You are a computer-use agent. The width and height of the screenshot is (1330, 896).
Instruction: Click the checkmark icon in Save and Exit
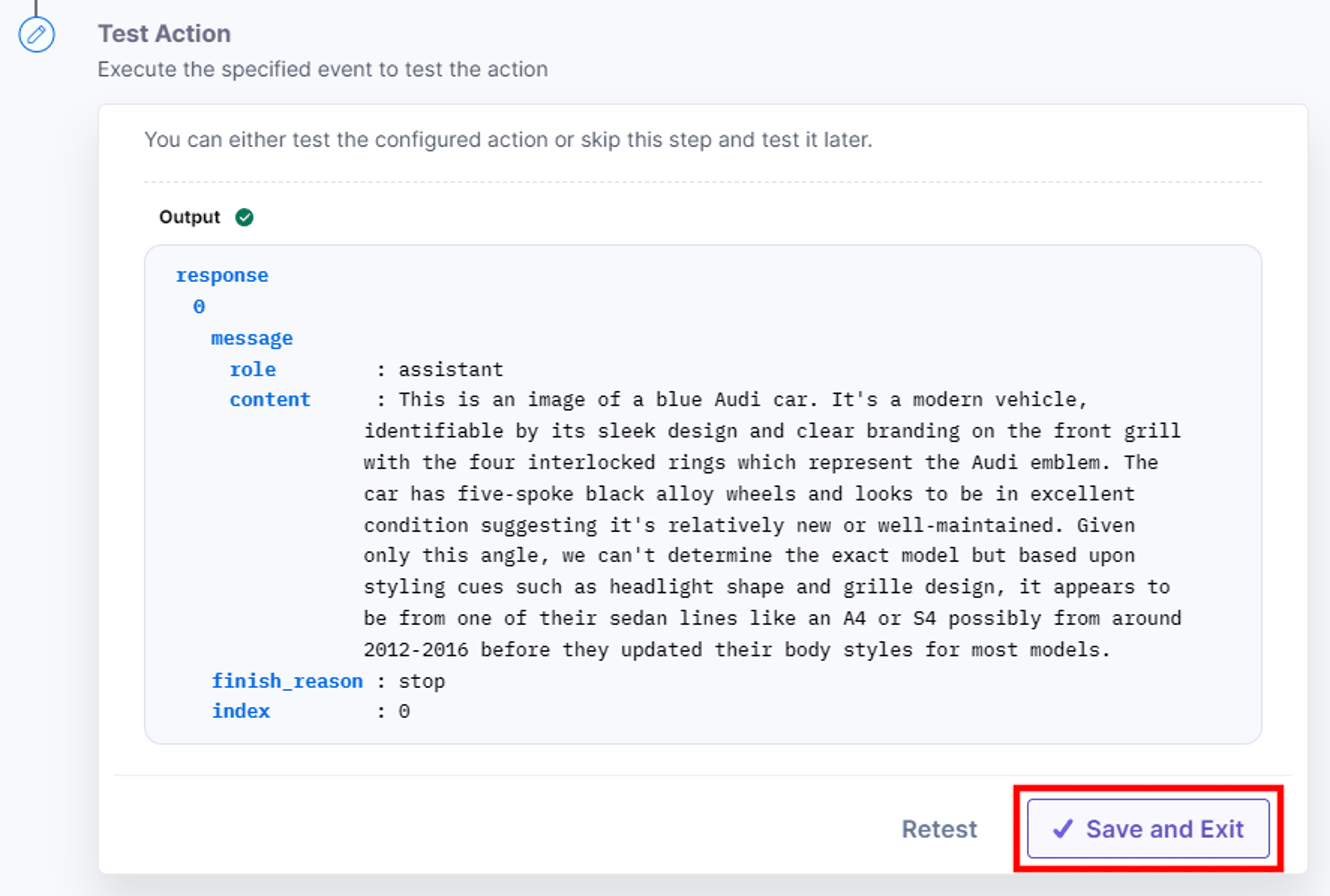click(x=1063, y=828)
